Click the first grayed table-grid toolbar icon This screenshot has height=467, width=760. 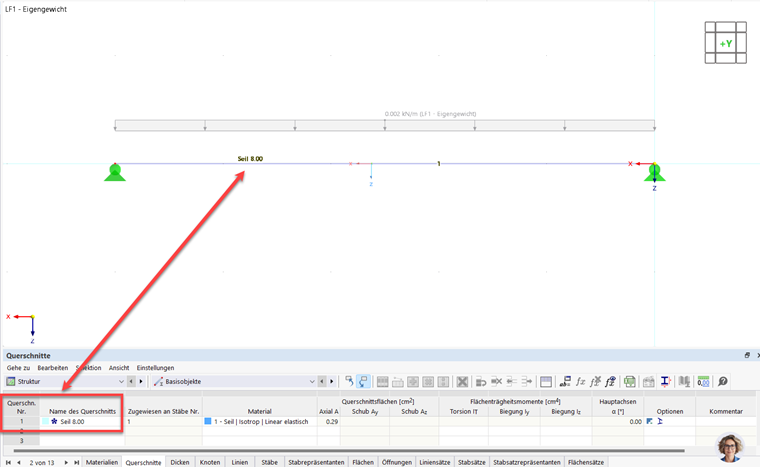click(x=382, y=382)
